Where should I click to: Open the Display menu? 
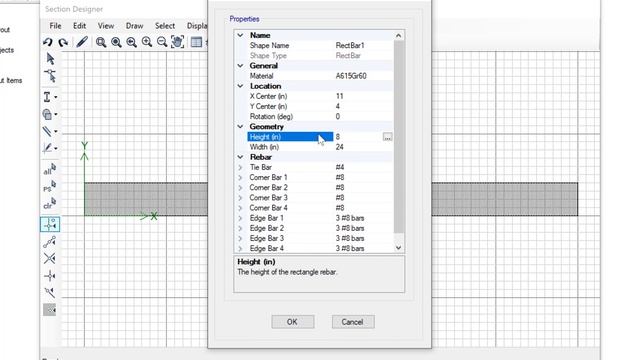(197, 26)
